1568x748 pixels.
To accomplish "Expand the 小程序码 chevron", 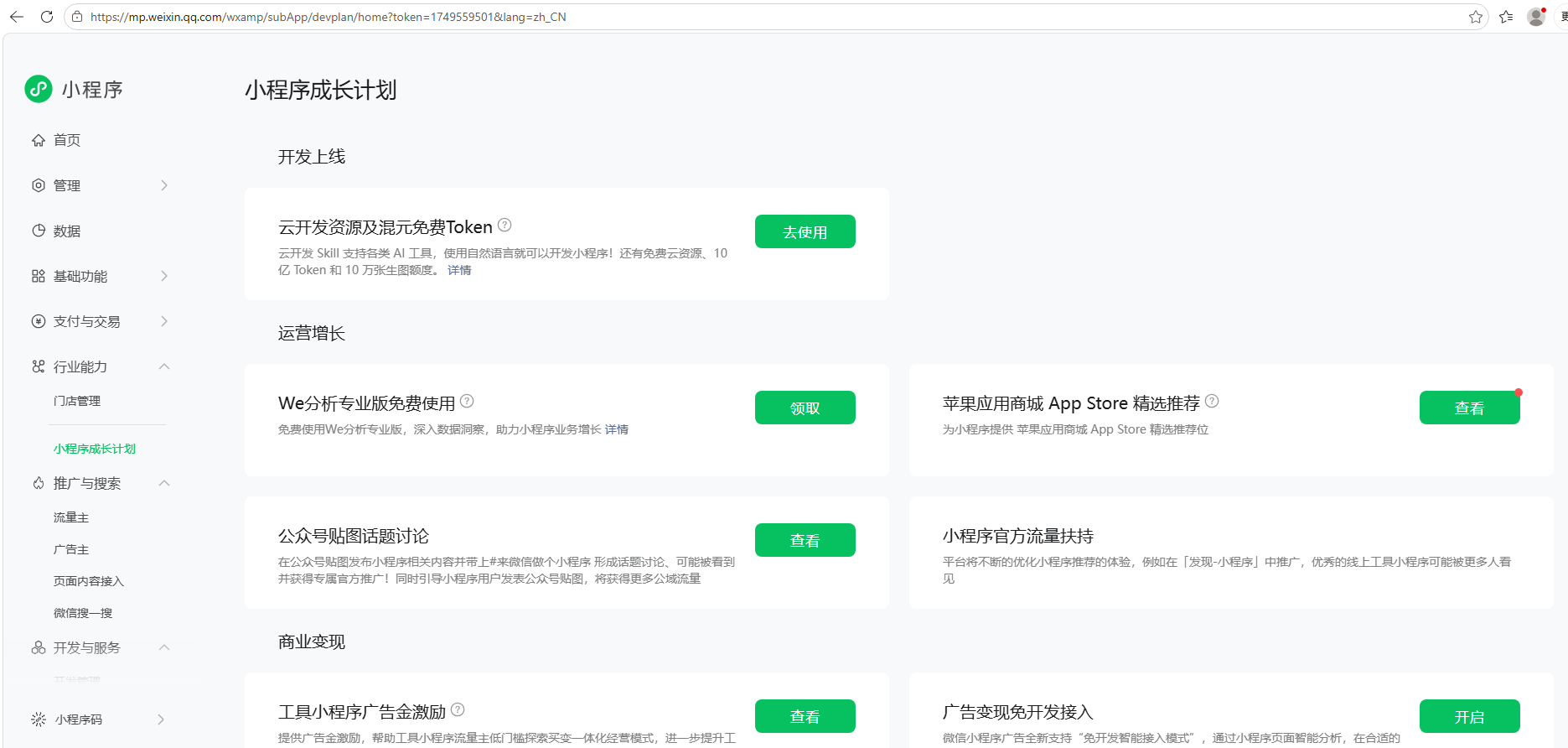I will point(161,719).
